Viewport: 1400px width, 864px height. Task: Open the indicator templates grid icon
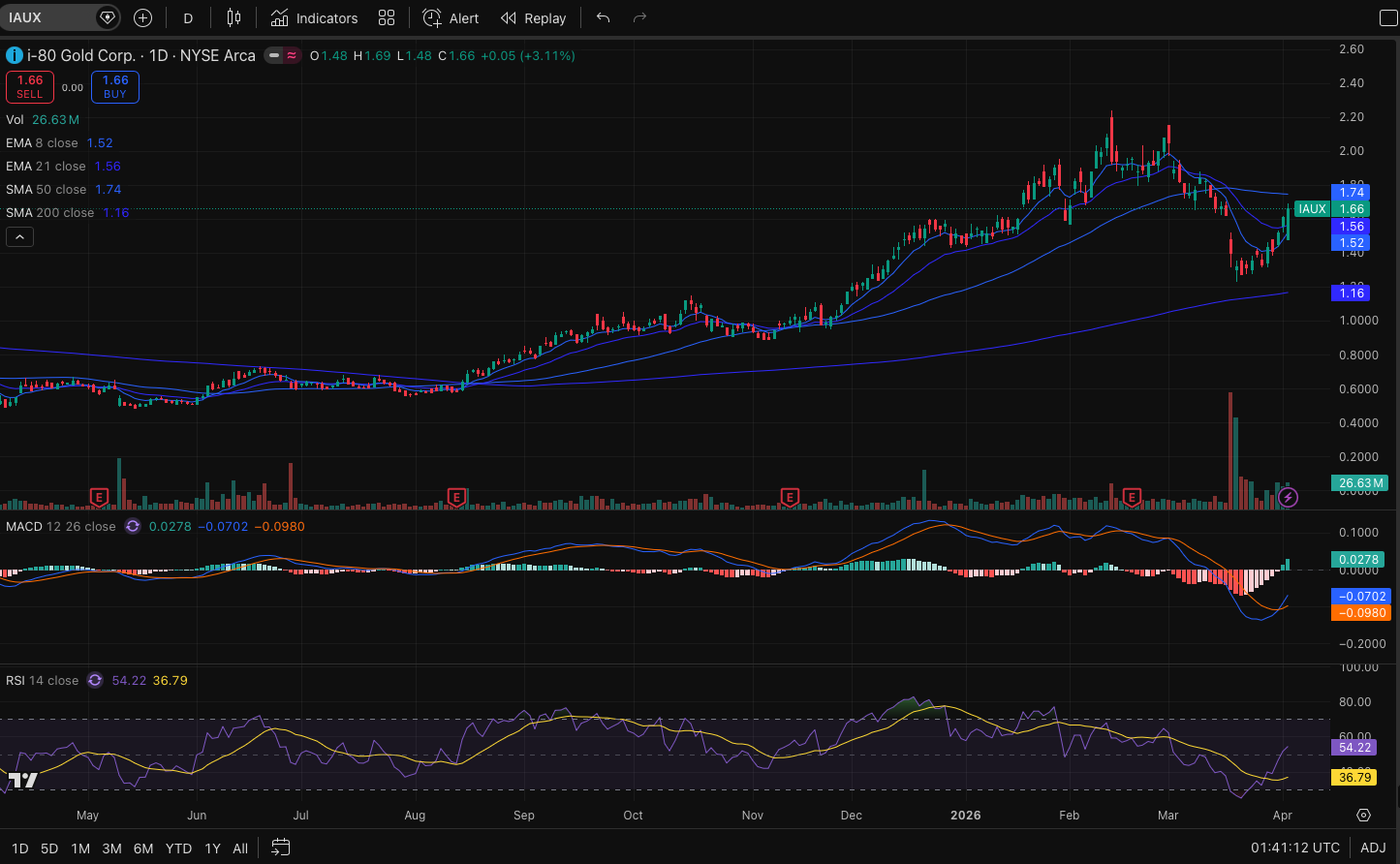coord(387,17)
